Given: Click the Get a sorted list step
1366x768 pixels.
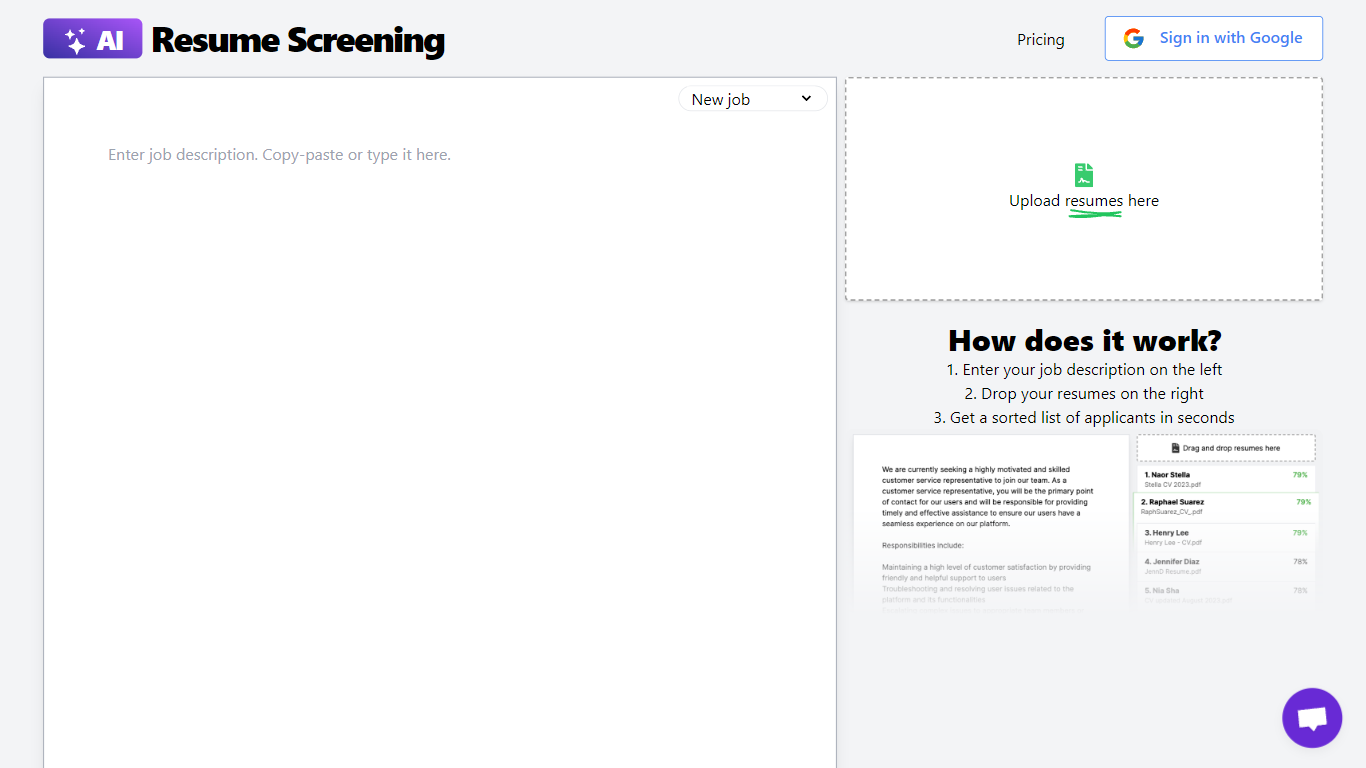Looking at the screenshot, I should pyautogui.click(x=1084, y=418).
